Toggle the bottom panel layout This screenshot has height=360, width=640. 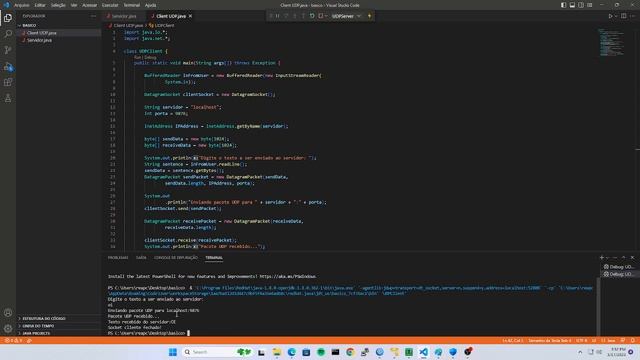point(572,5)
